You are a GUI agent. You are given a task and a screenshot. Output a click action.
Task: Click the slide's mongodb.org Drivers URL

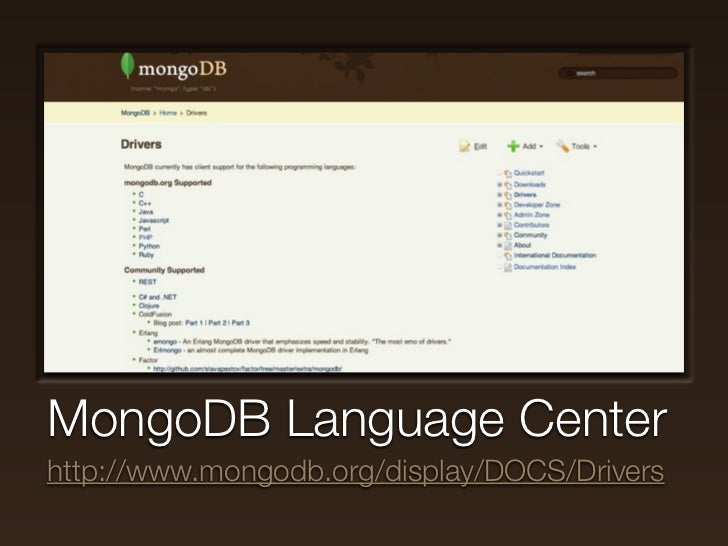356,471
